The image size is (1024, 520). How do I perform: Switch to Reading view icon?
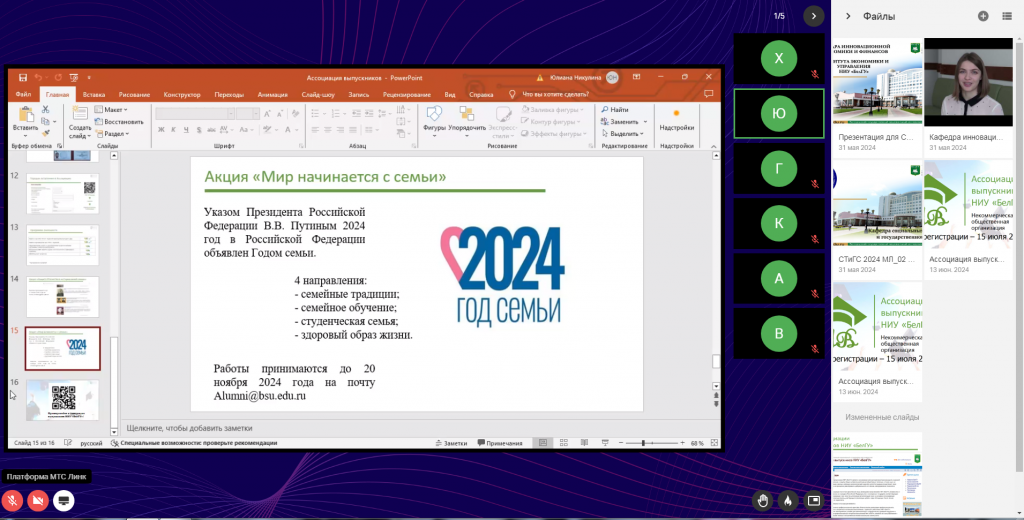click(x=584, y=443)
